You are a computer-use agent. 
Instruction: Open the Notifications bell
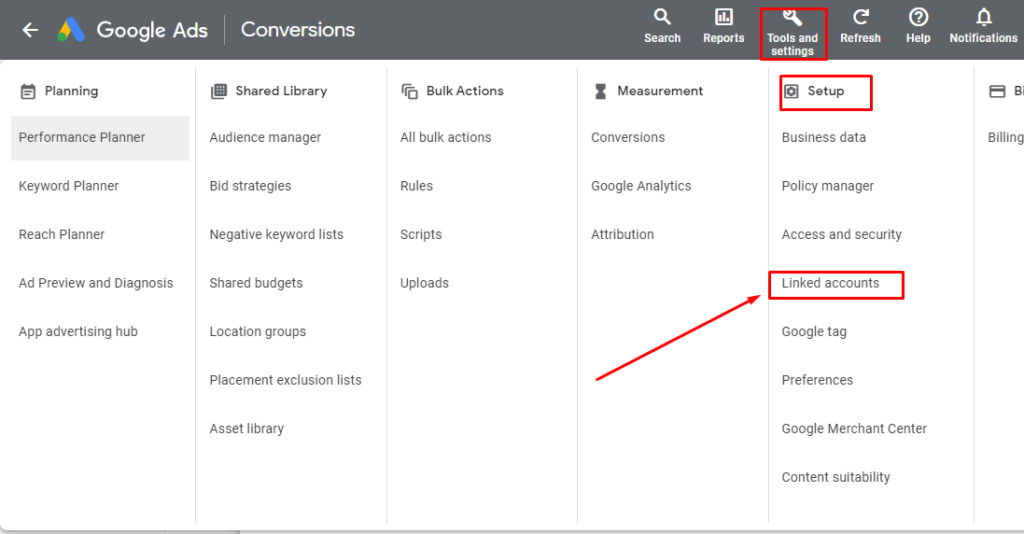[984, 17]
